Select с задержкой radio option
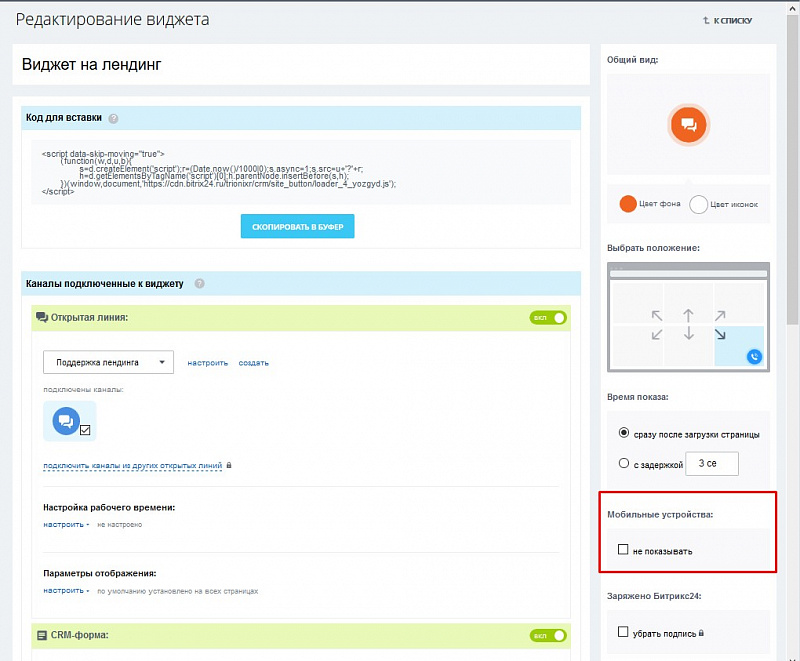This screenshot has height=661, width=800. click(x=623, y=463)
